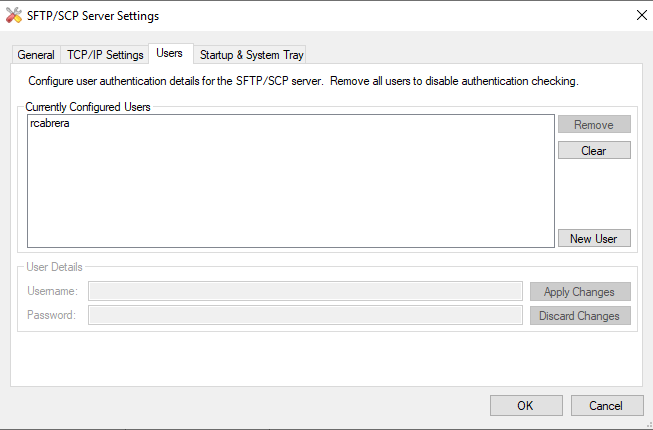Clear all configured users
The image size is (653, 430).
(594, 151)
